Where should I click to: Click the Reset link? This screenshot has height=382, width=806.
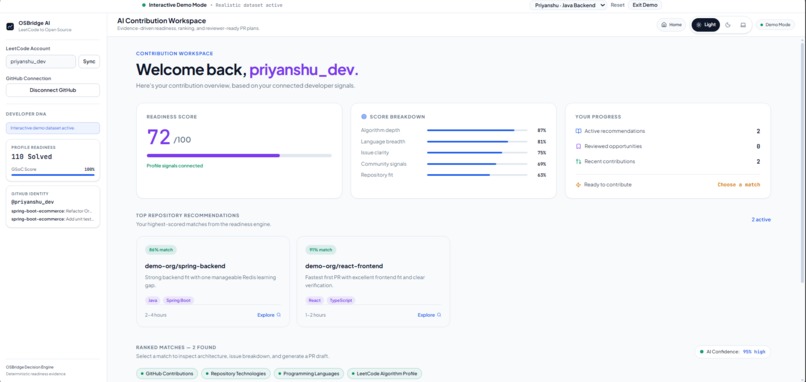coord(617,5)
